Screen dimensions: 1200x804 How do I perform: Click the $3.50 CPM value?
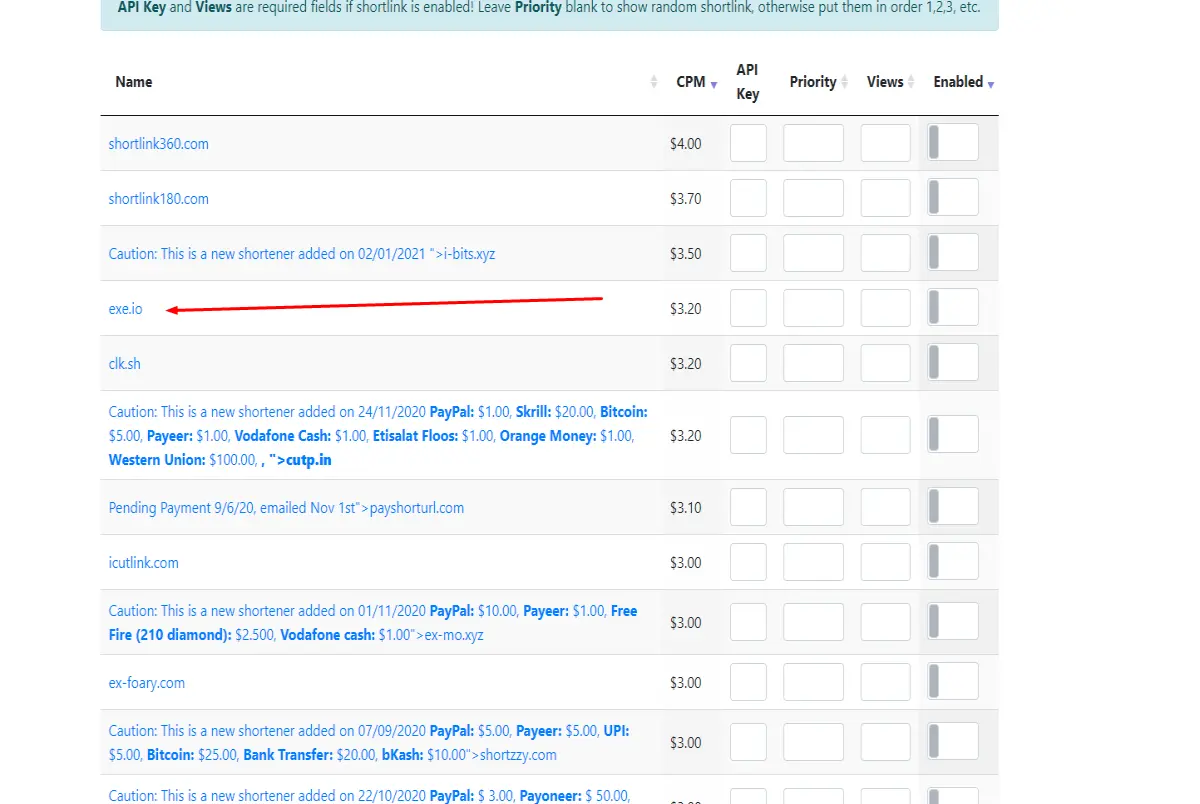(686, 254)
